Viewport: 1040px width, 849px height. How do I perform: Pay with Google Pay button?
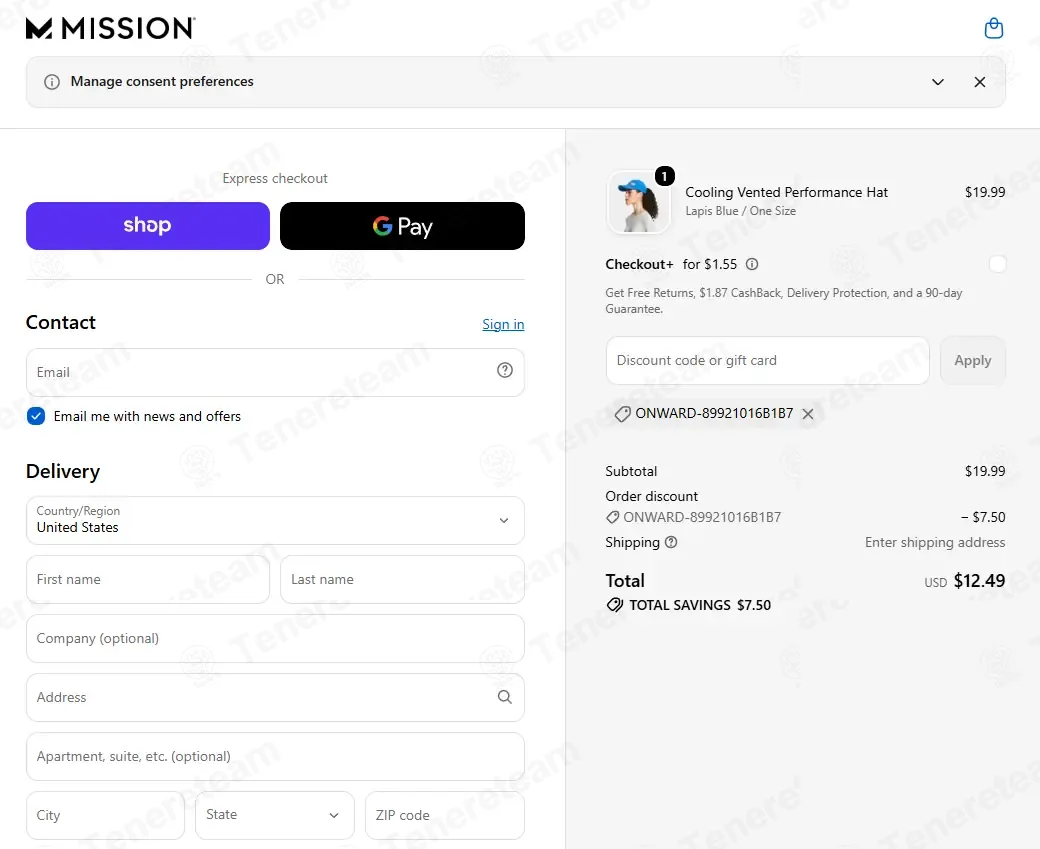pos(403,226)
